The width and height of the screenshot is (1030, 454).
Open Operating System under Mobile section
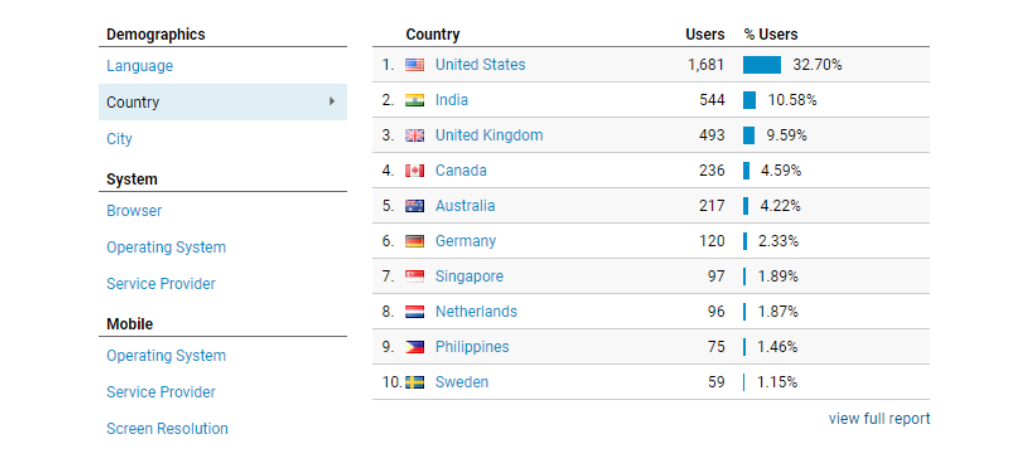(x=166, y=356)
